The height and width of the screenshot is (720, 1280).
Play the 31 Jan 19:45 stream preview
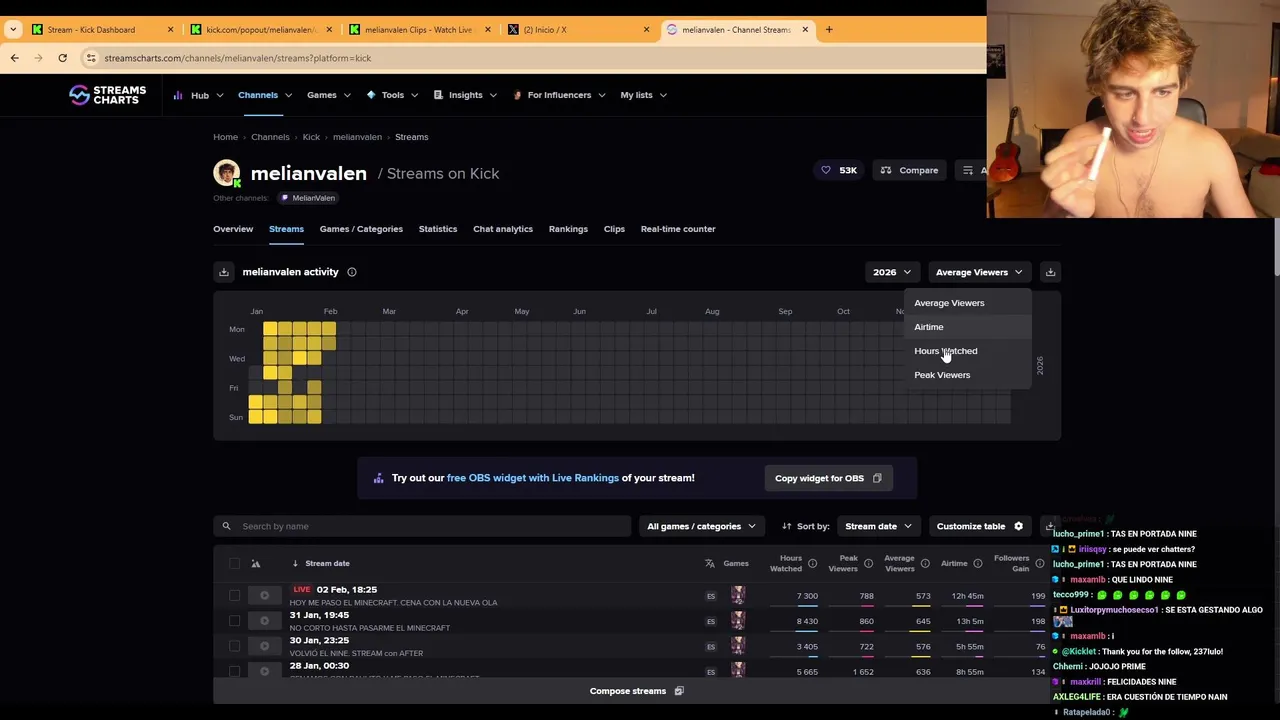[264, 621]
